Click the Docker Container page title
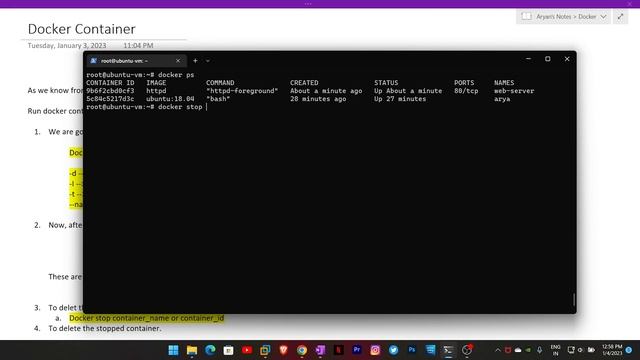The height and width of the screenshot is (360, 640). (x=82, y=29)
